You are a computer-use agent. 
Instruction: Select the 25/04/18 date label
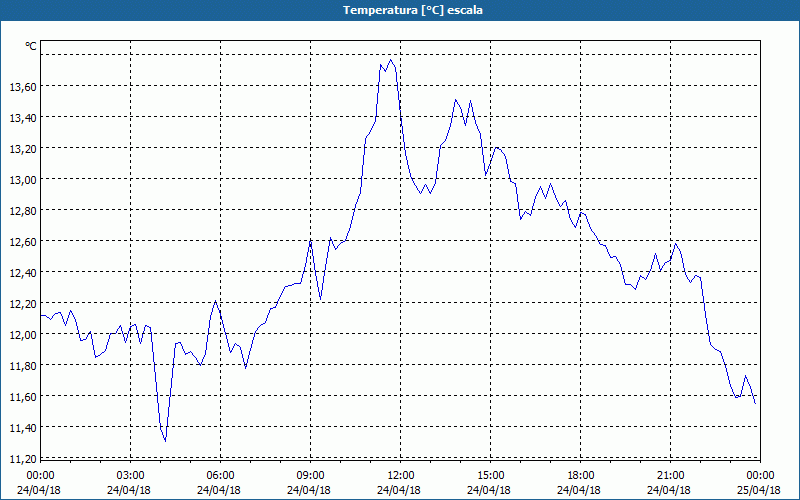759,490
